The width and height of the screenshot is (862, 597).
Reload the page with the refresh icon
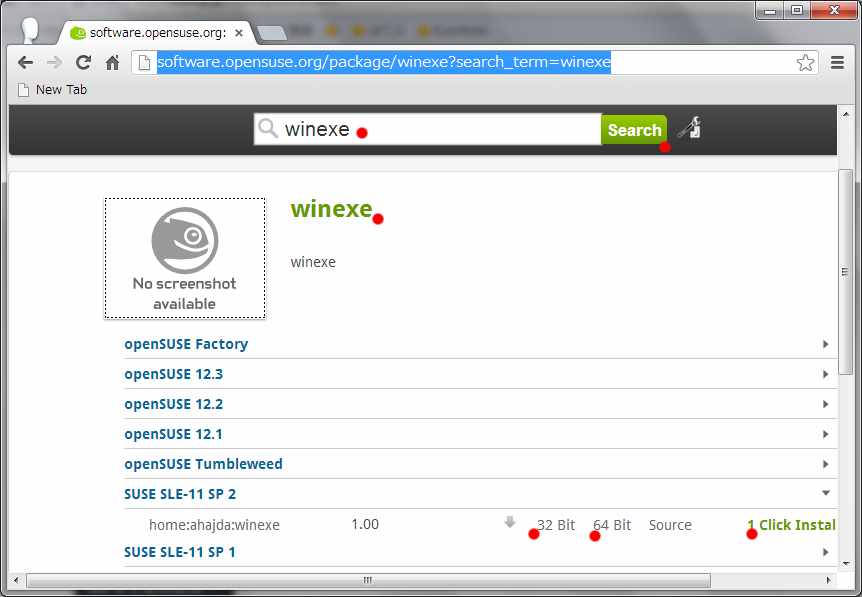click(84, 63)
